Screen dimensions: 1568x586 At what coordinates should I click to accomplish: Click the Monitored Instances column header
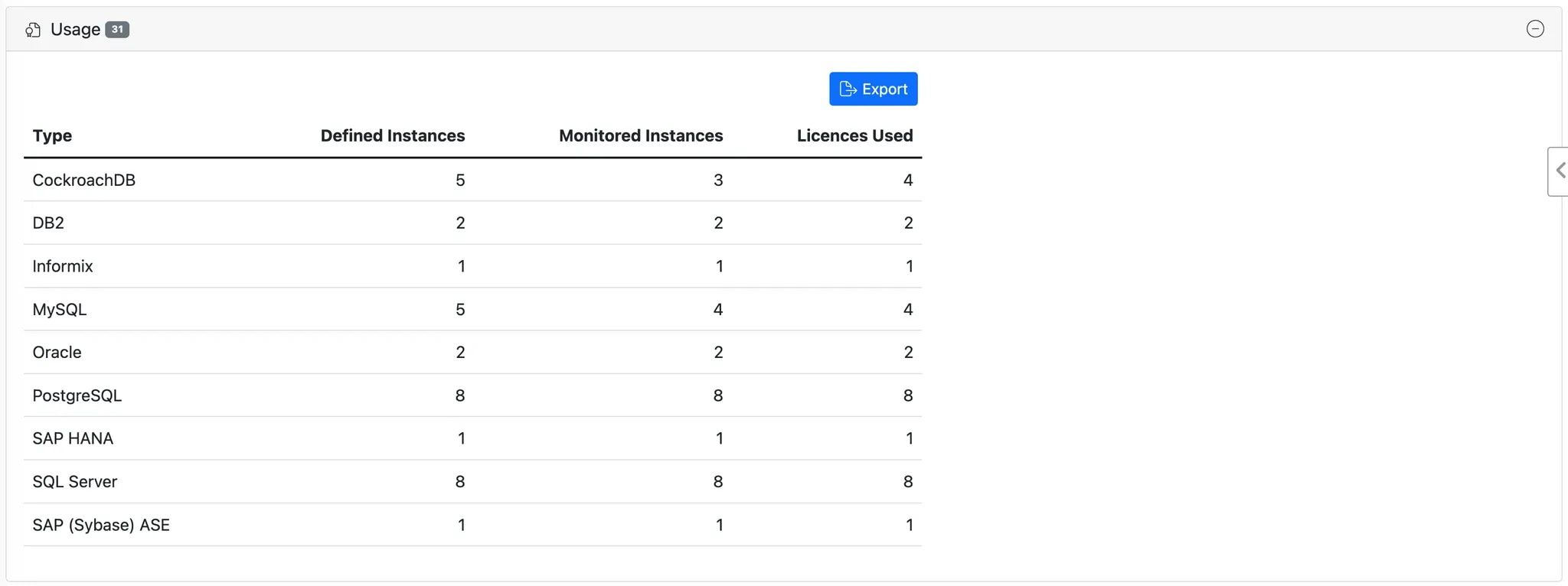[641, 135]
